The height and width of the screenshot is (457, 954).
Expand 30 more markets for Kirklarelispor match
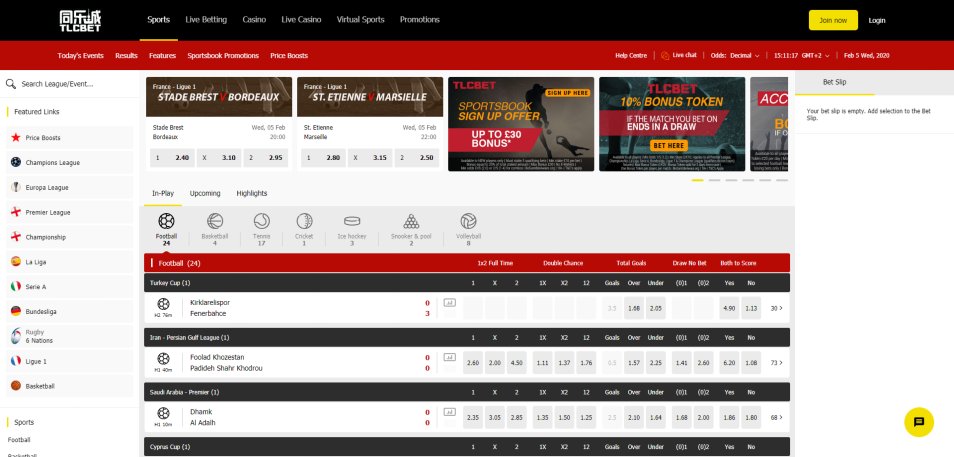point(776,308)
